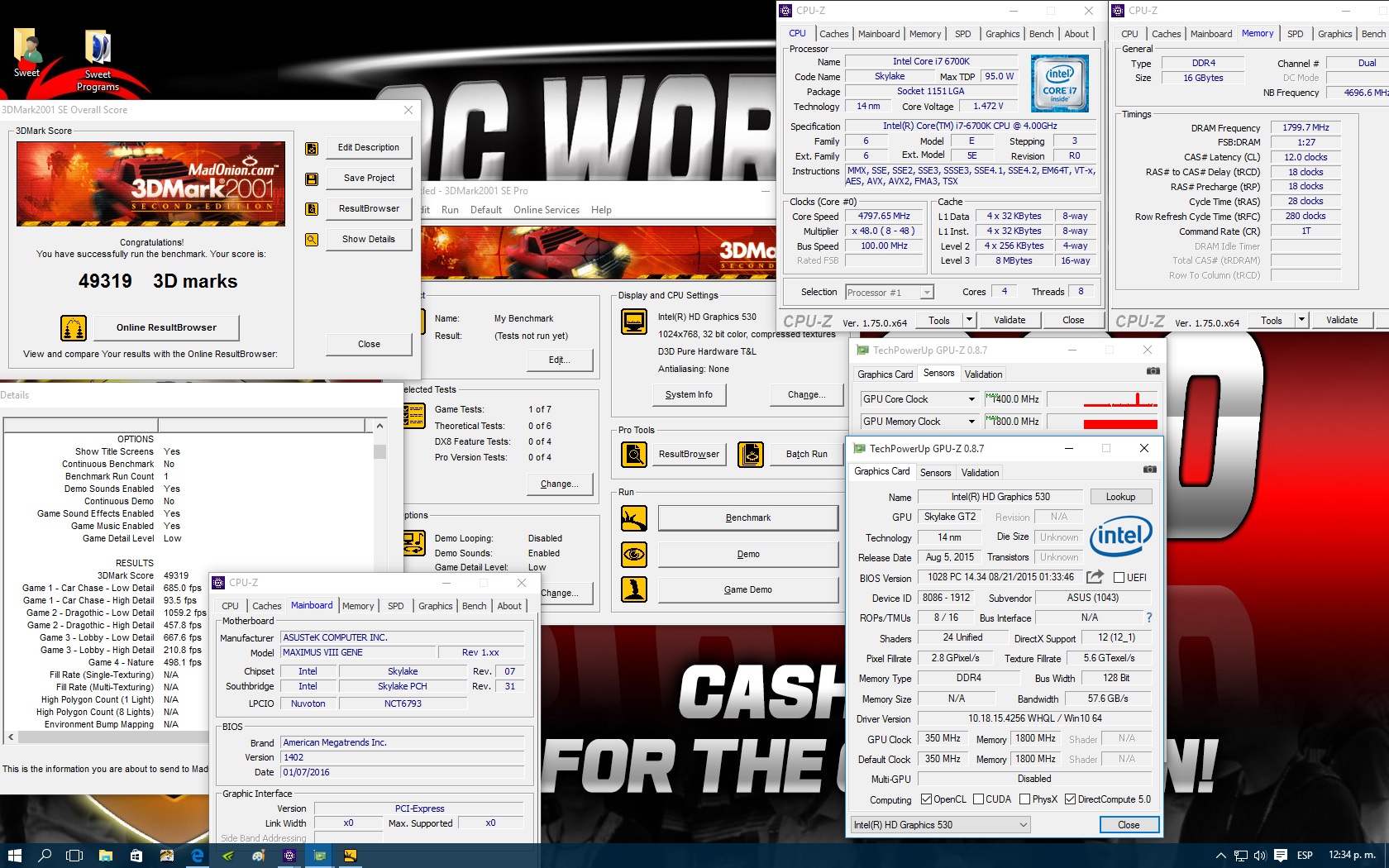
Task: Click the GPU Memory Clock sensor graph
Action: [x=1102, y=422]
